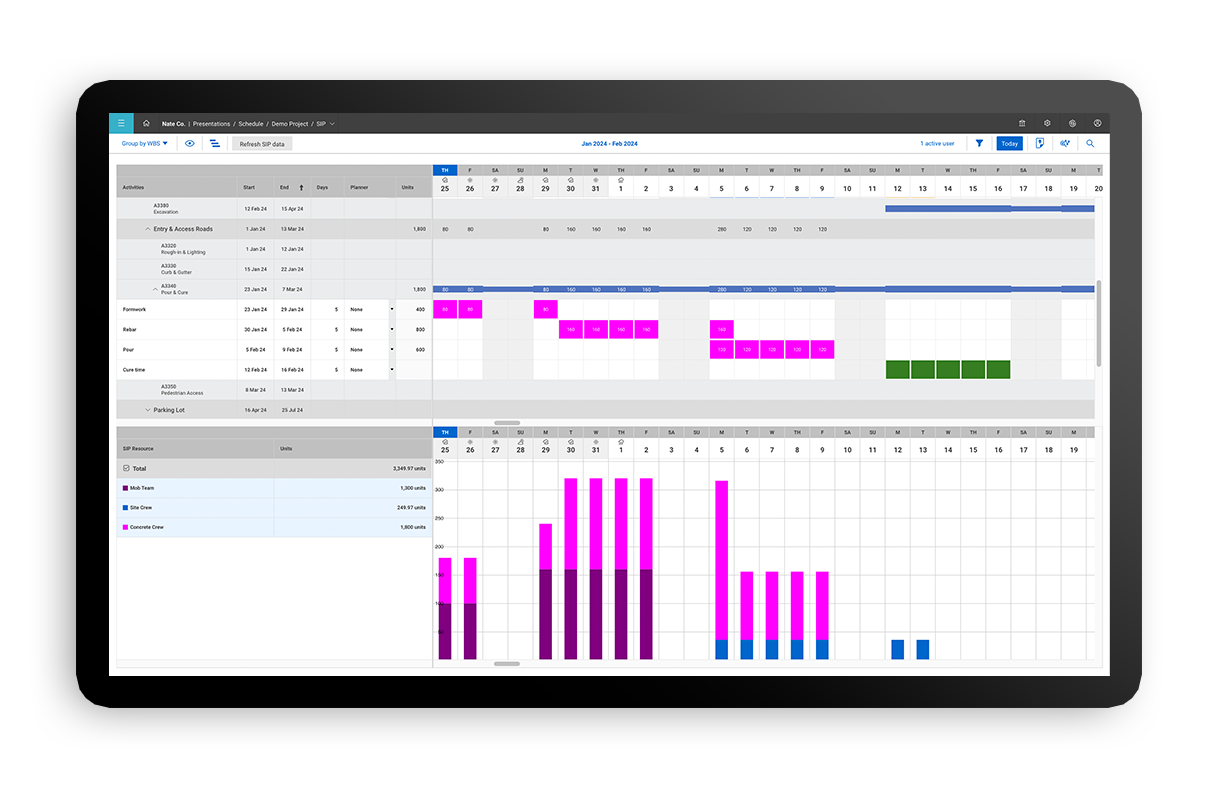This screenshot has height=788, width=1215.
Task: Open the Group by WBS dropdown
Action: coord(142,143)
